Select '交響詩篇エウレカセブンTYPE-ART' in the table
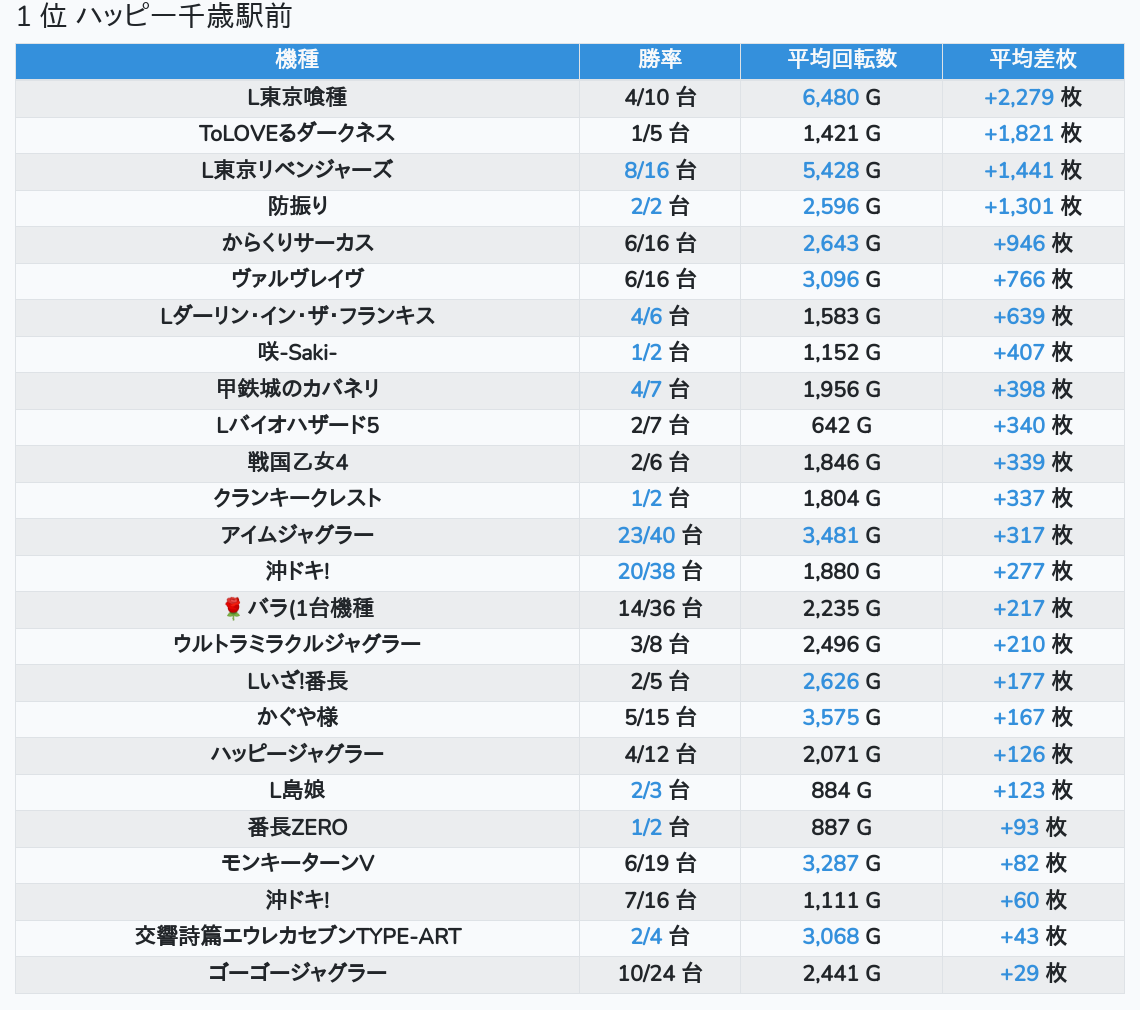This screenshot has height=1010, width=1140. pyautogui.click(x=297, y=937)
